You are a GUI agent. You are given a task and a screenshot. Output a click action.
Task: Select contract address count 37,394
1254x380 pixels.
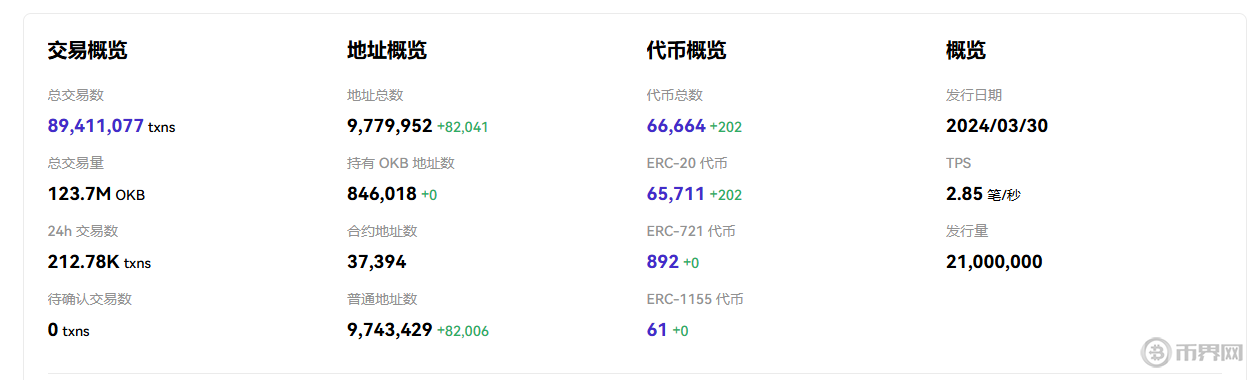point(377,262)
